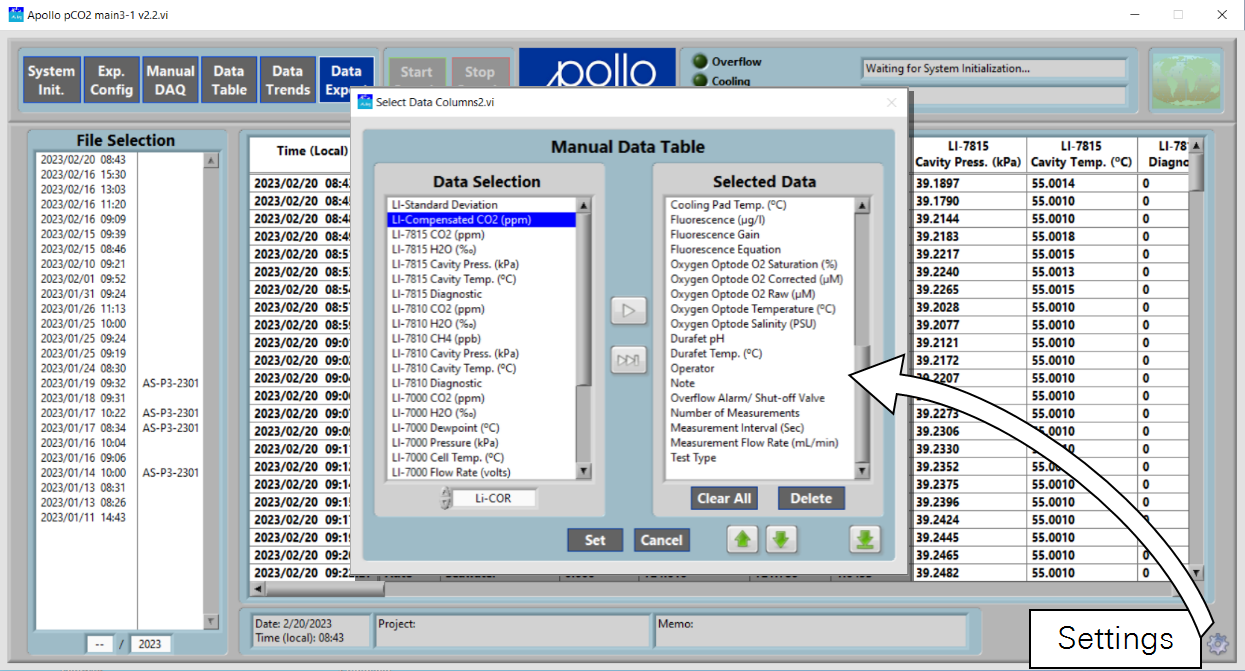Select 'Test Type' in Selected Data

pyautogui.click(x=761, y=458)
